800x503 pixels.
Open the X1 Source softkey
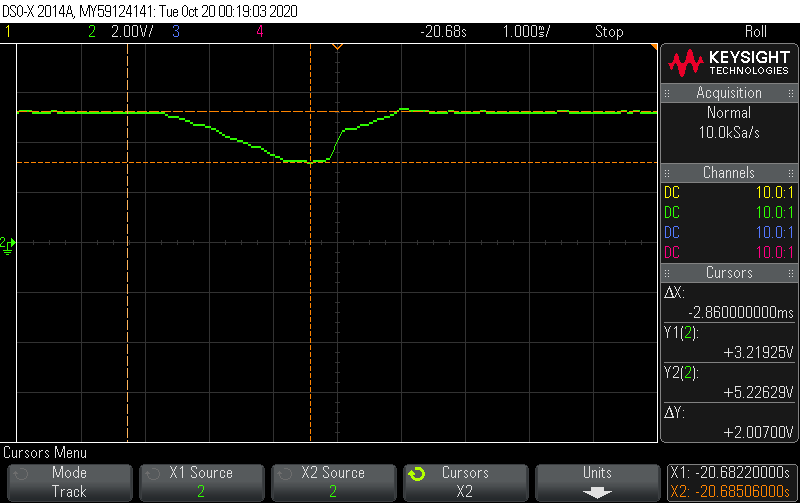point(202,482)
